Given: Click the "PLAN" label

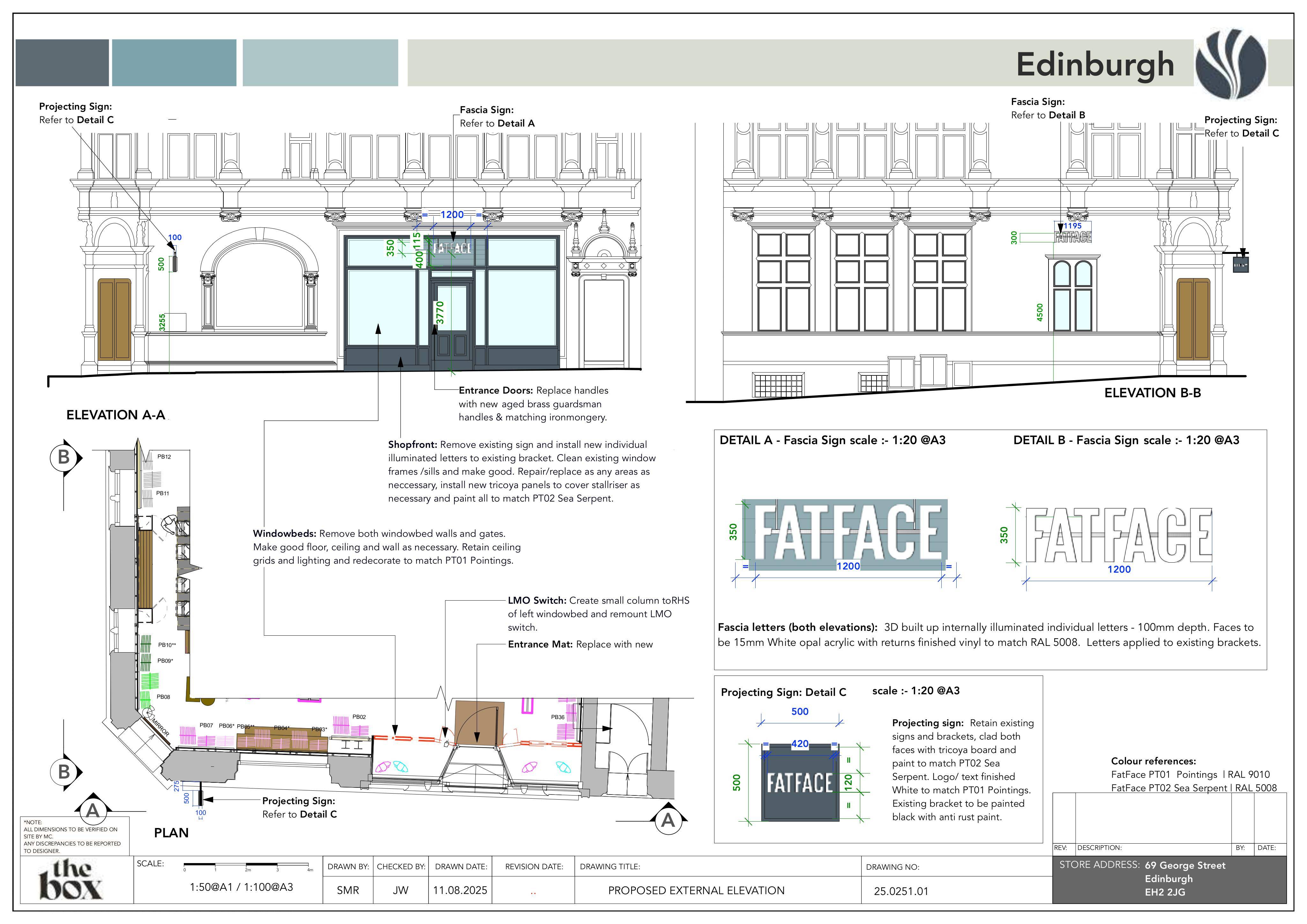Looking at the screenshot, I should pyautogui.click(x=171, y=833).
